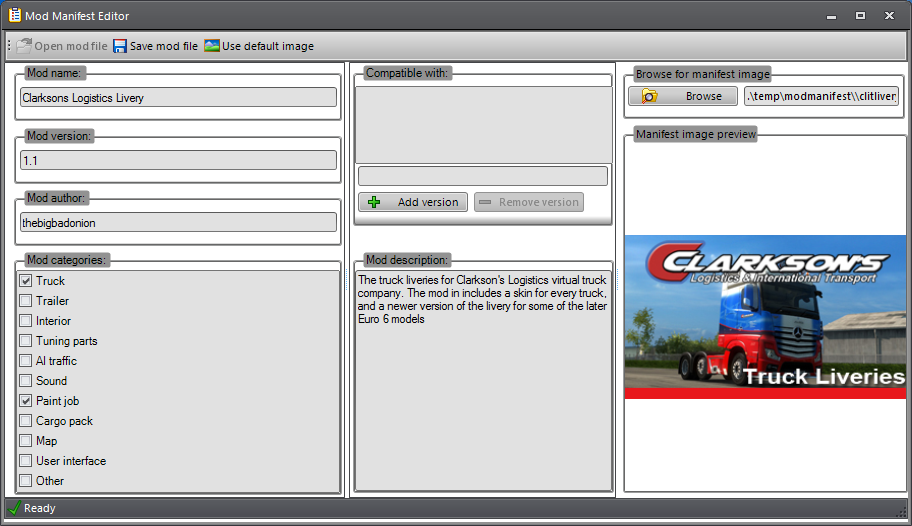Screen dimensions: 912x526
Task: Click the compatible version entry field
Action: 483,176
